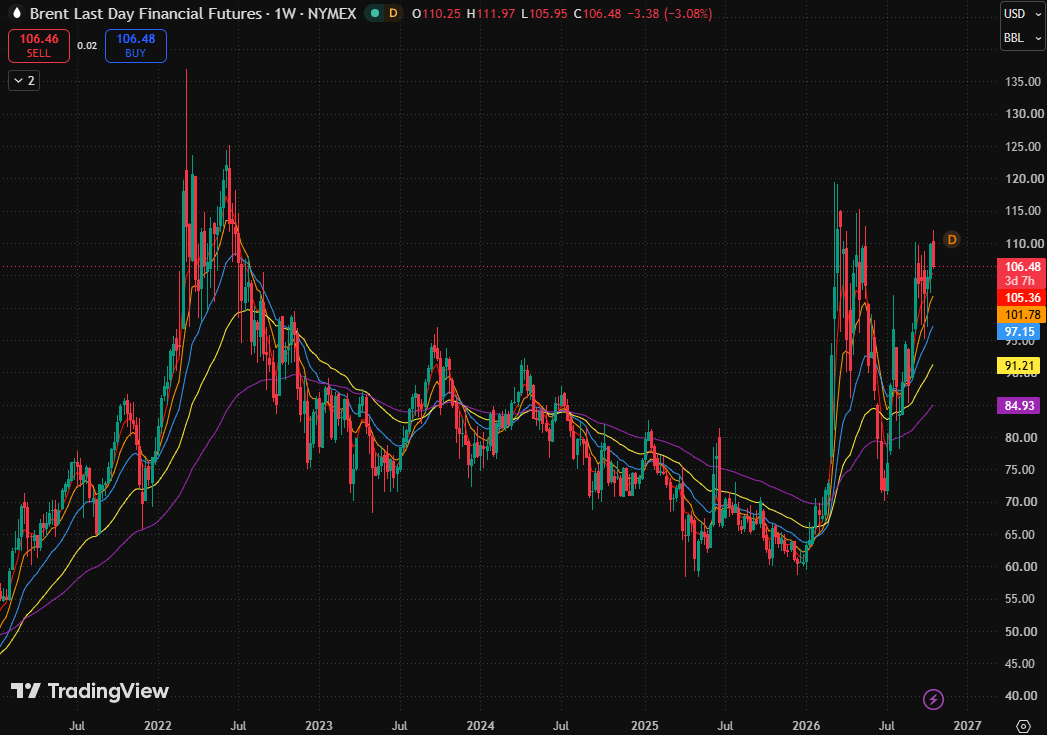Click the red 105.36 price label

pyautogui.click(x=1021, y=298)
